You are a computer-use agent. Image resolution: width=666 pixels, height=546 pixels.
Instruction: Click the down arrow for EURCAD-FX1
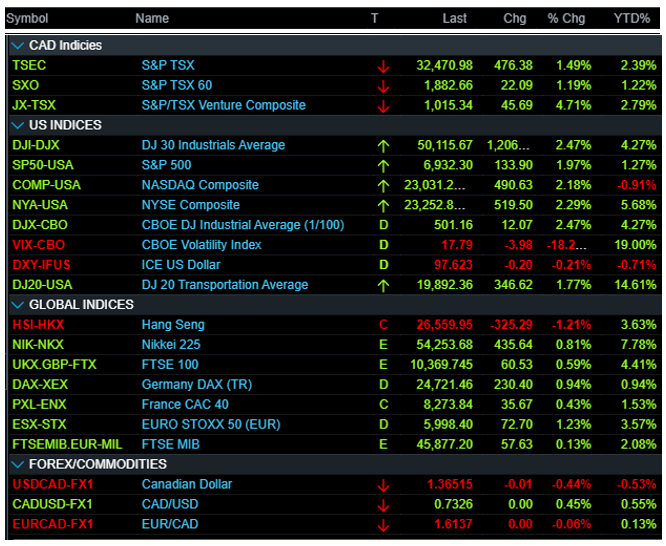click(383, 525)
